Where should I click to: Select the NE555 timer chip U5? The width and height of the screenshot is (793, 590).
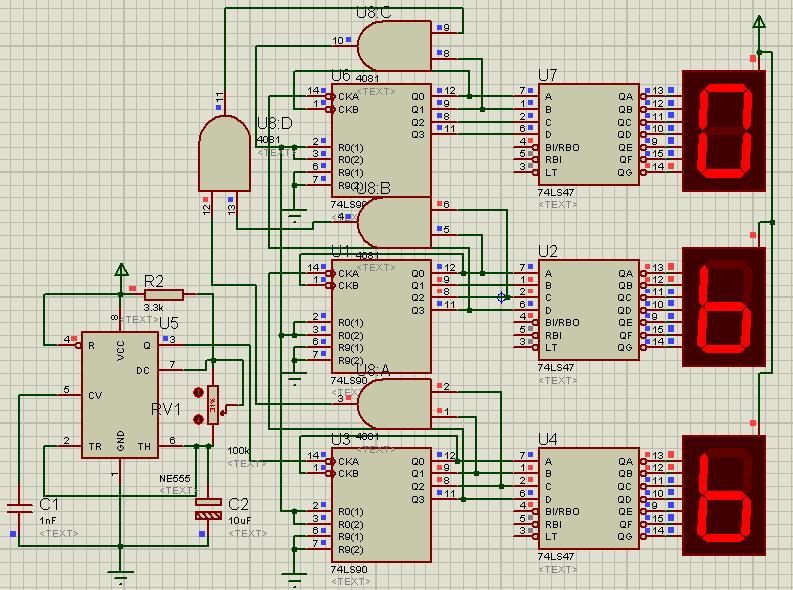pos(120,395)
